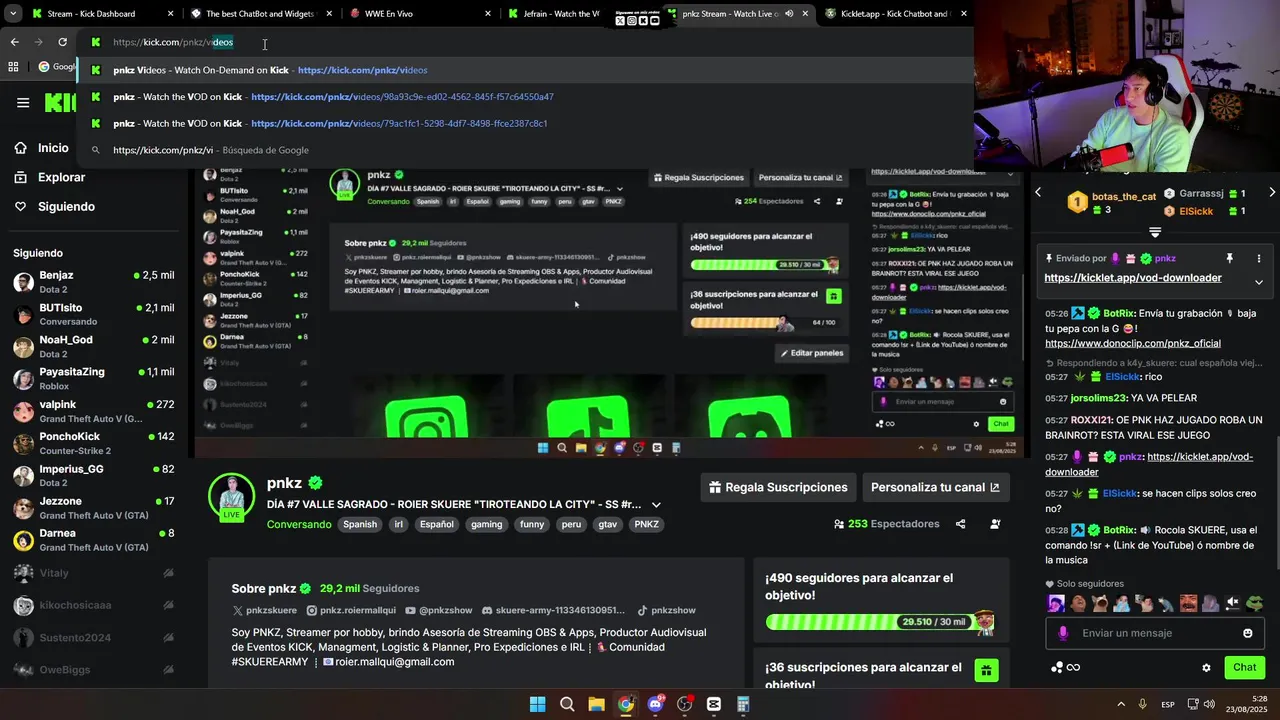Open the pnkzskuere X profile link

264,610
